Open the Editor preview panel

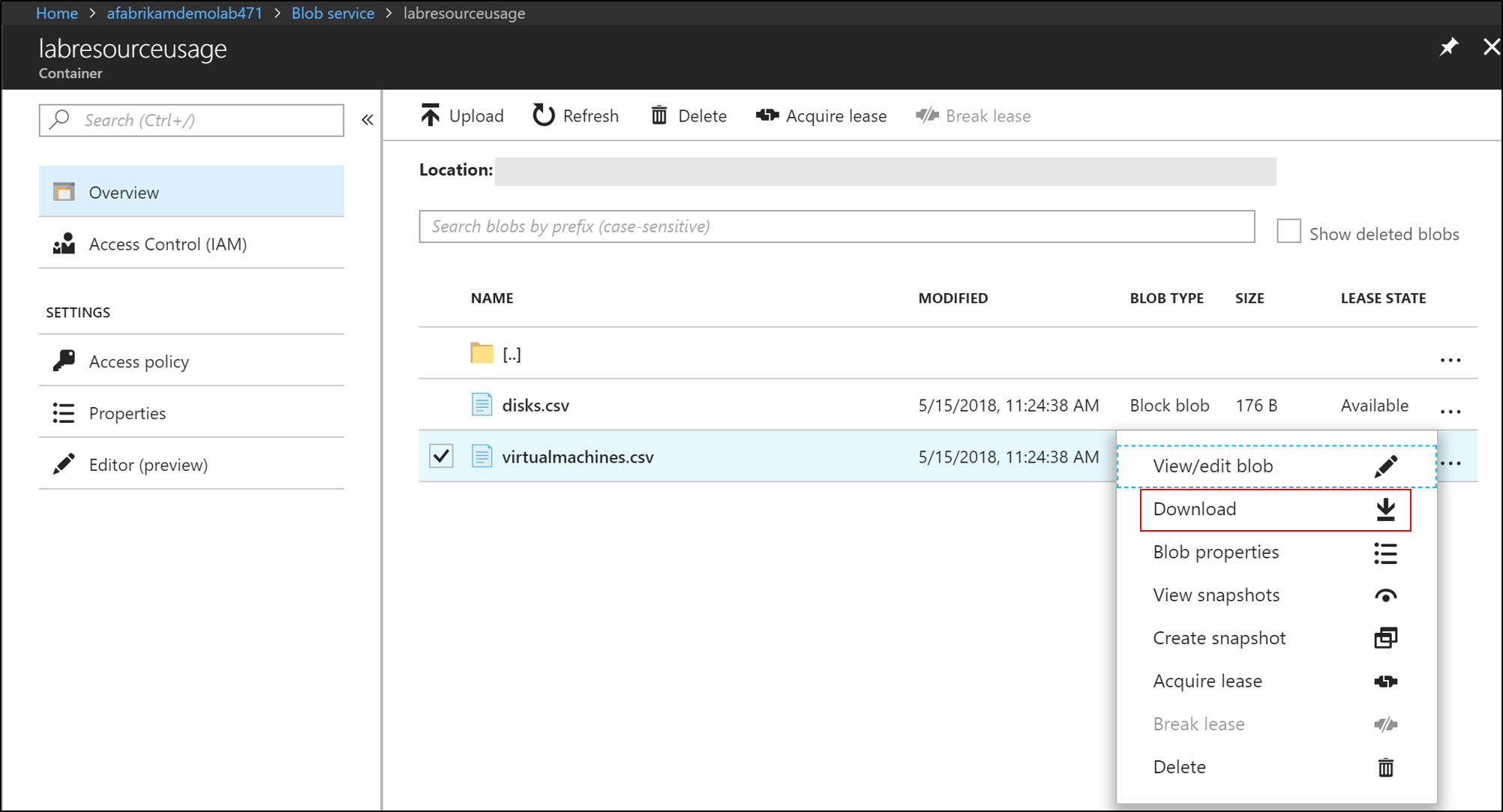[148, 465]
